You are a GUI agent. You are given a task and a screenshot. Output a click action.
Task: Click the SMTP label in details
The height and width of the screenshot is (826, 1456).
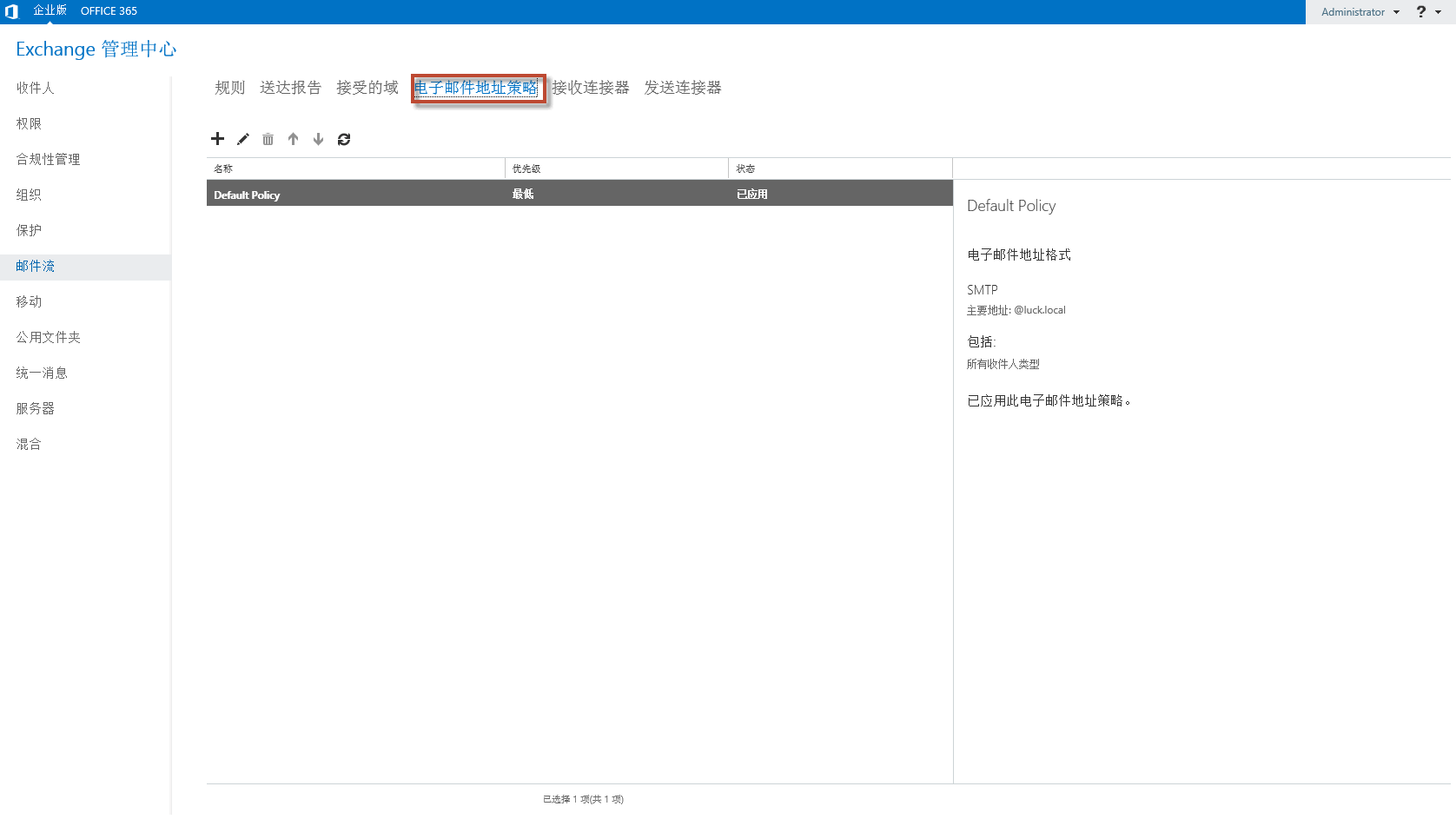coord(983,290)
